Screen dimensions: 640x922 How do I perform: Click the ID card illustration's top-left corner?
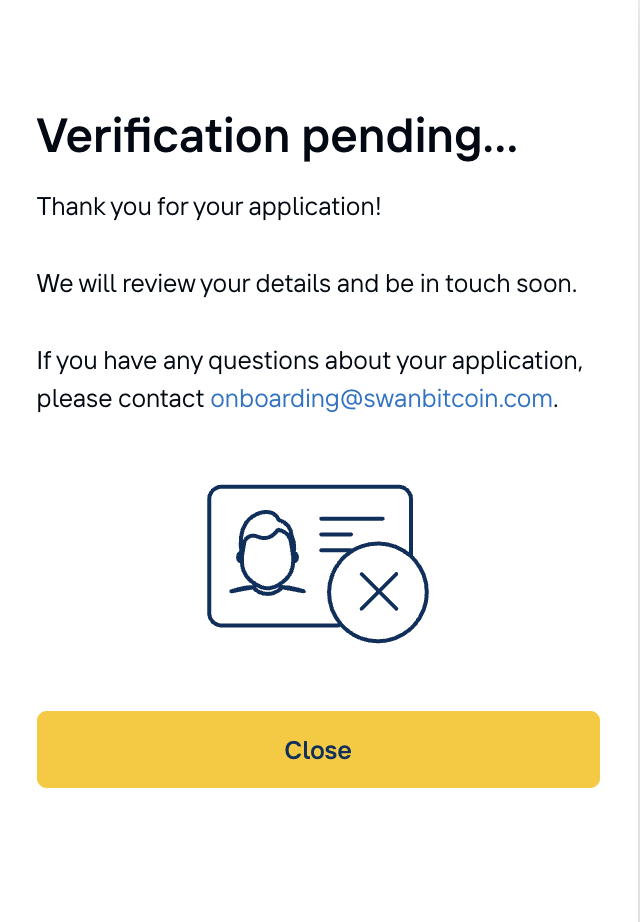[x=213, y=491]
